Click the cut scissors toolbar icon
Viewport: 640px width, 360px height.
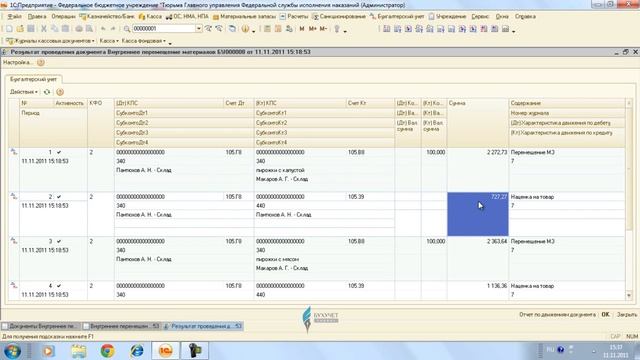[x=44, y=29]
